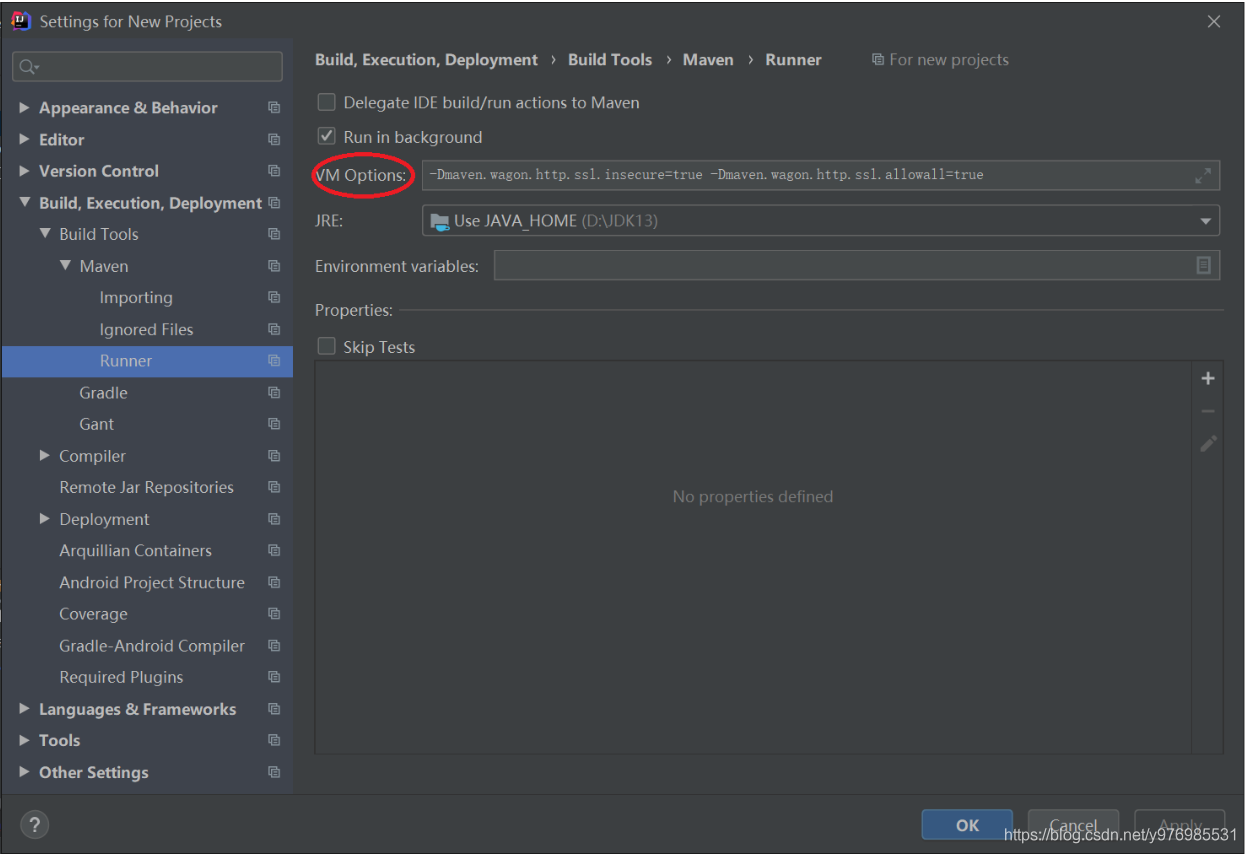Check the Skip Tests box
1246x854 pixels.
pos(326,346)
